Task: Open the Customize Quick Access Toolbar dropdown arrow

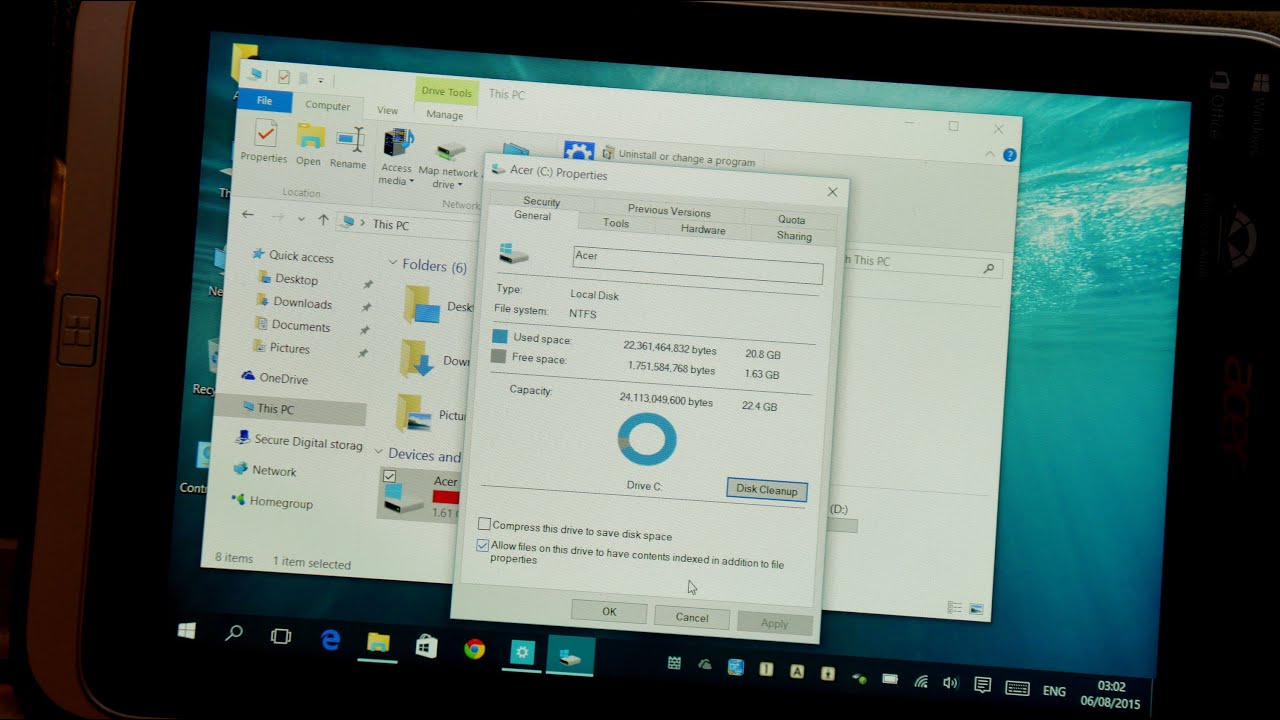Action: tap(321, 80)
